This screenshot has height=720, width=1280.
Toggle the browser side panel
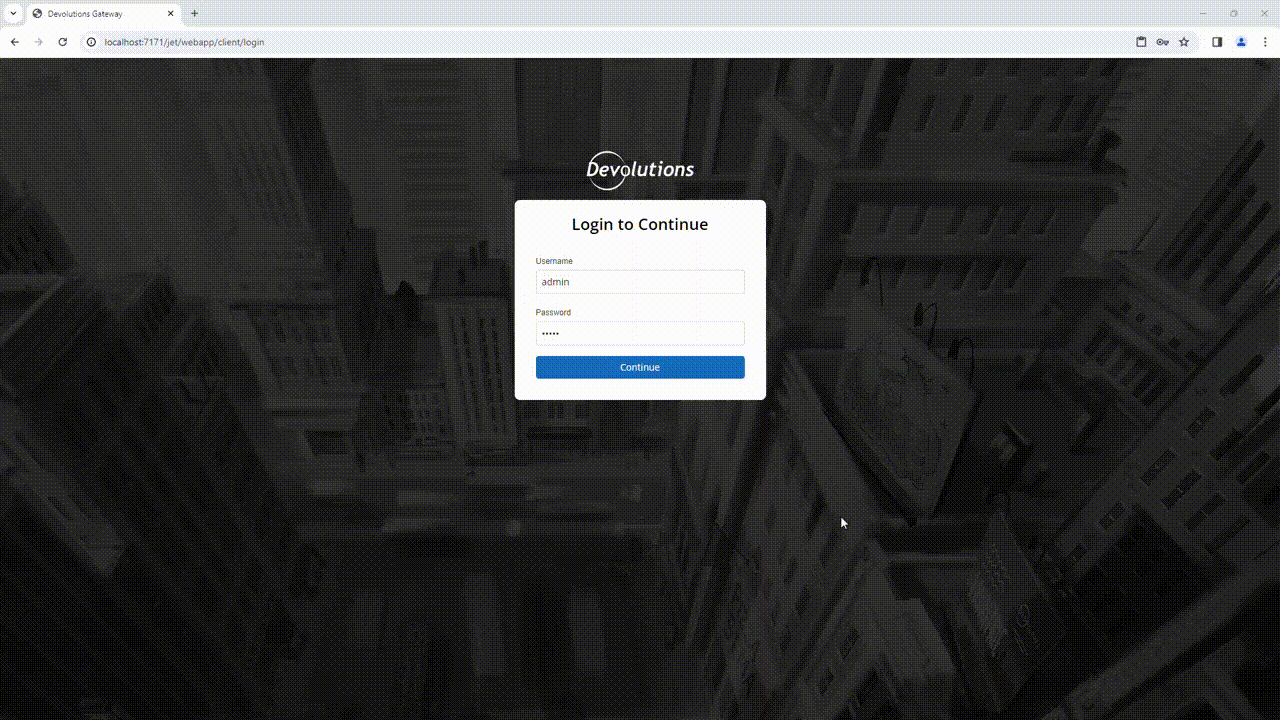[1217, 42]
